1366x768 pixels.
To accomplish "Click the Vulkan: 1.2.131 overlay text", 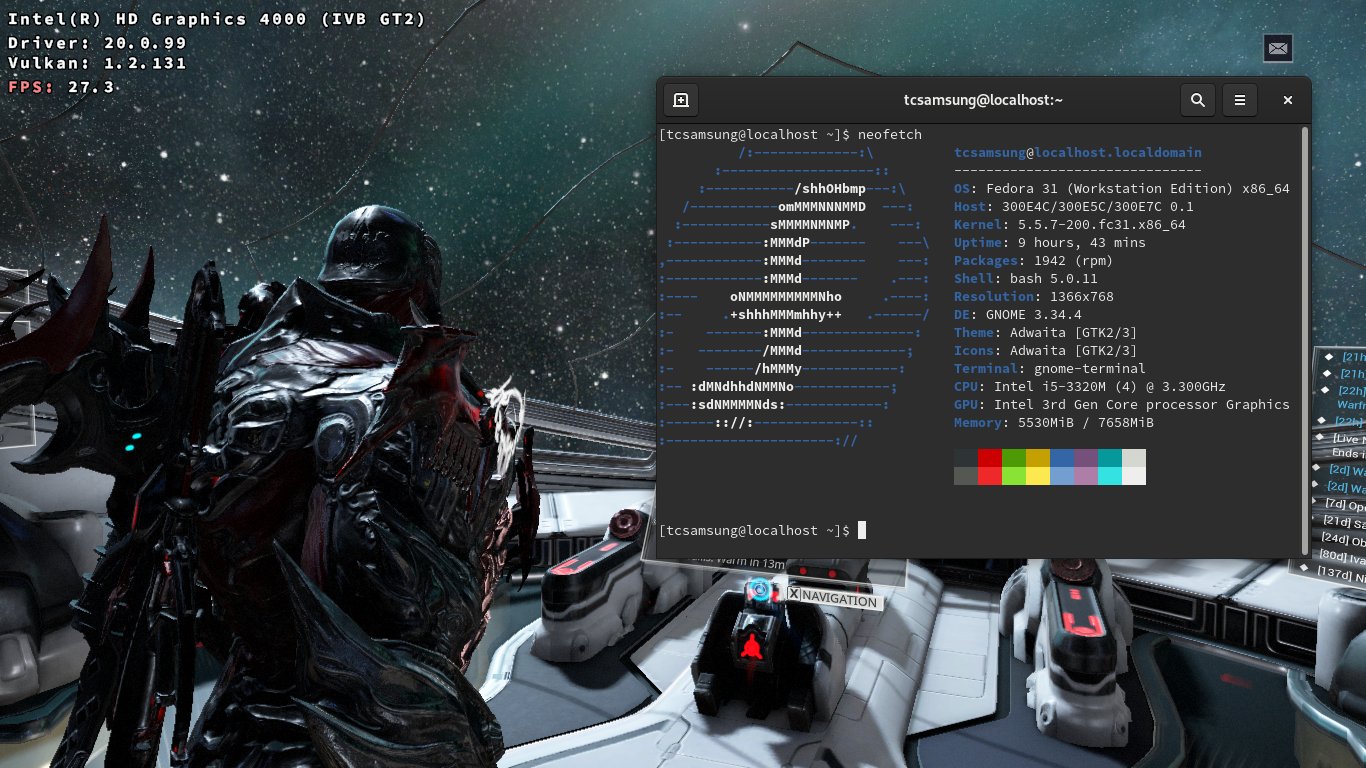I will (97, 63).
